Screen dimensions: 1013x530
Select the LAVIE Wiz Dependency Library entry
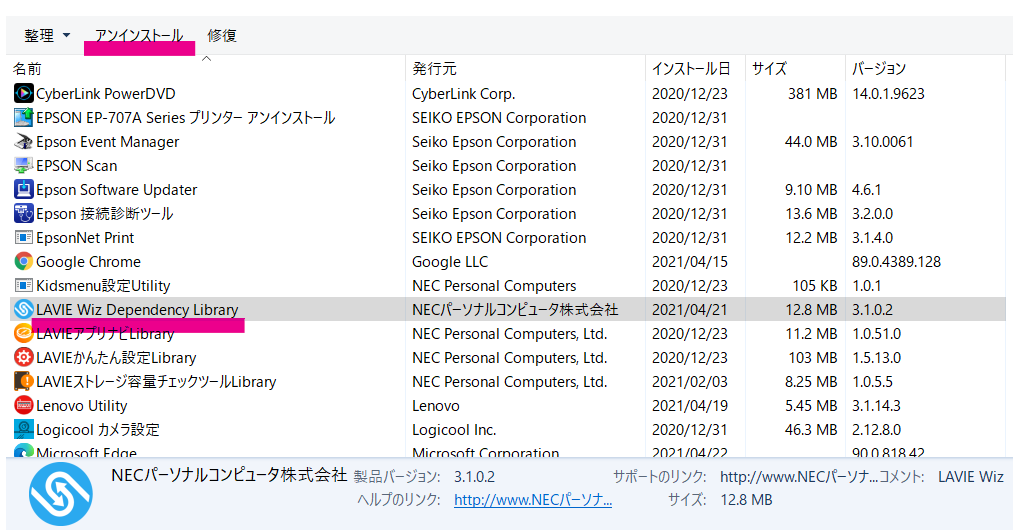[x=137, y=310]
